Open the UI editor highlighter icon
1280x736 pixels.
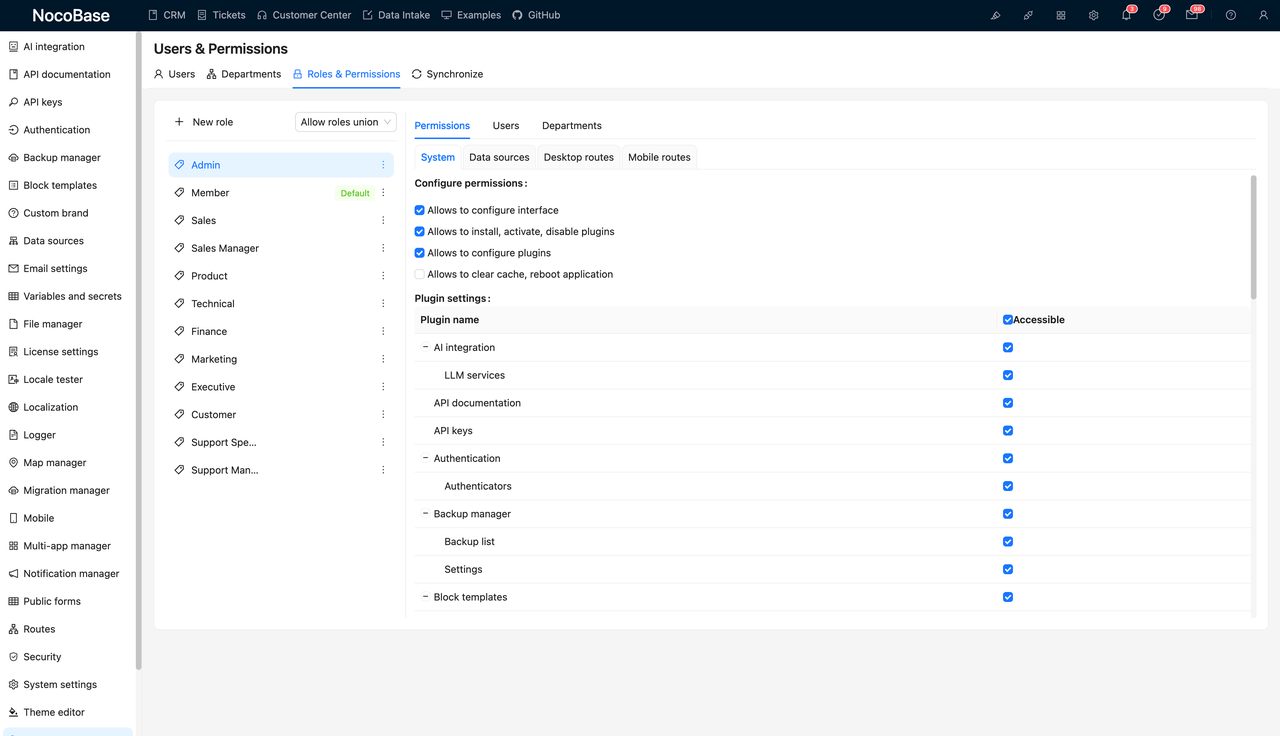[x=995, y=15]
